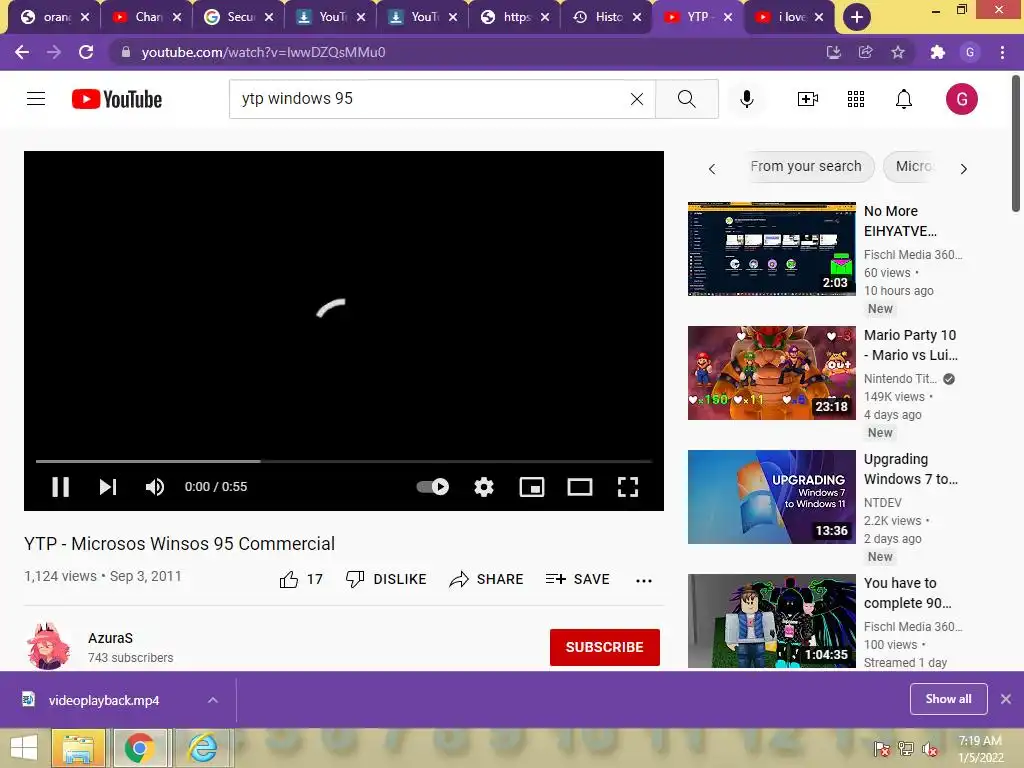Start voice search with microphone icon
The width and height of the screenshot is (1024, 768).
(746, 99)
